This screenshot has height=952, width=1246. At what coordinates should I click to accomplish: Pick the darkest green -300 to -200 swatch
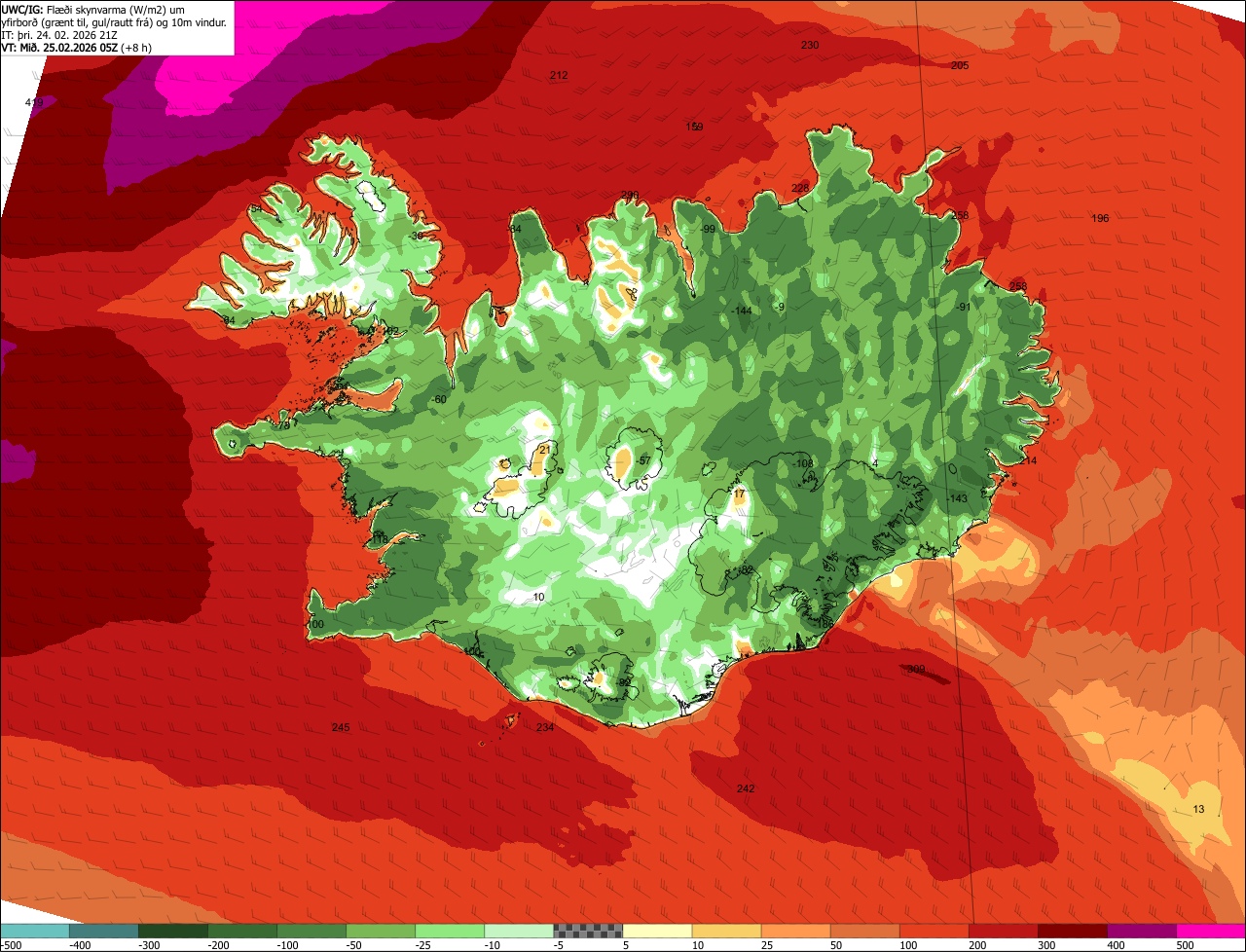pyautogui.click(x=173, y=930)
